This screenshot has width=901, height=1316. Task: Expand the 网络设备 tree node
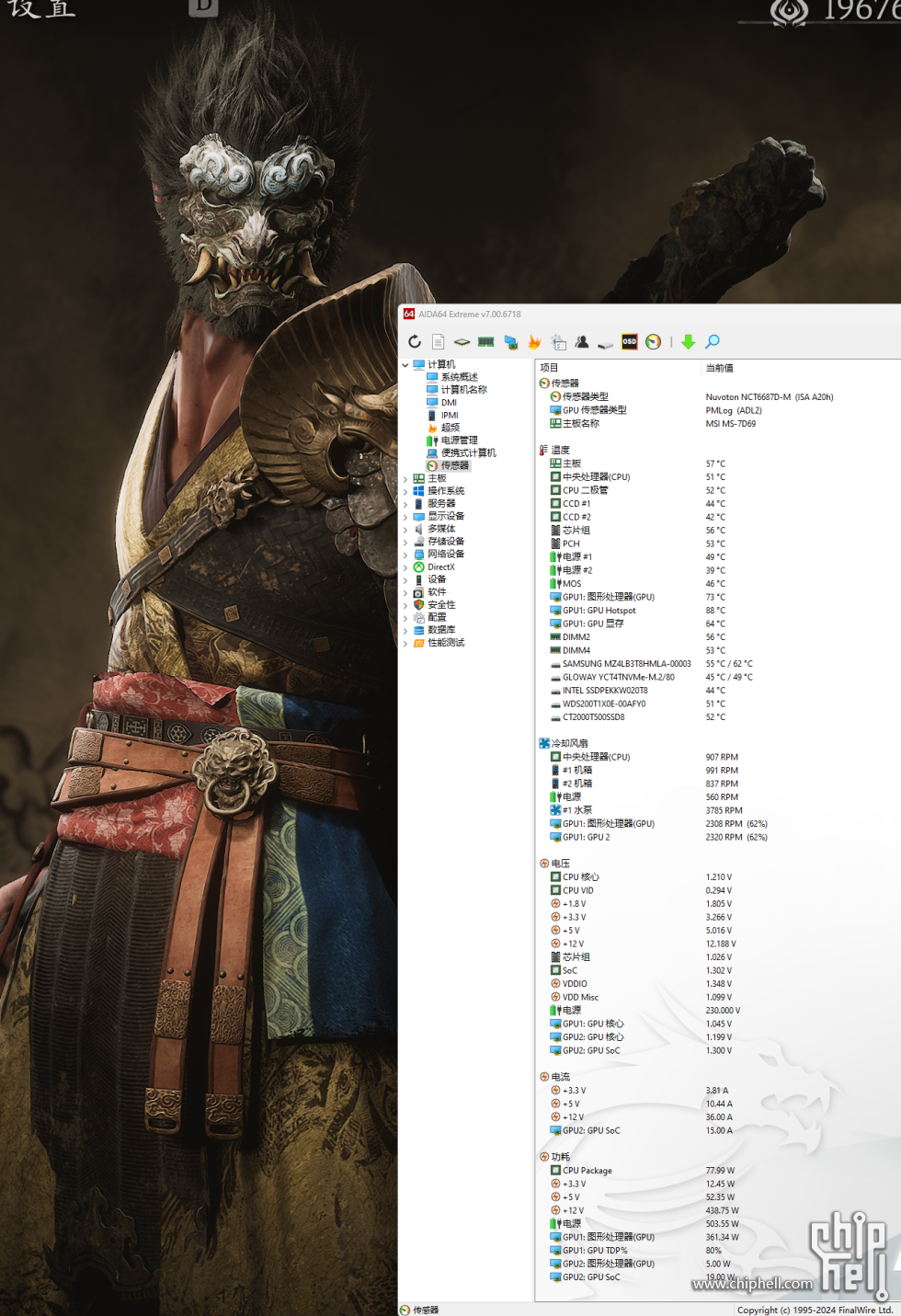click(405, 555)
